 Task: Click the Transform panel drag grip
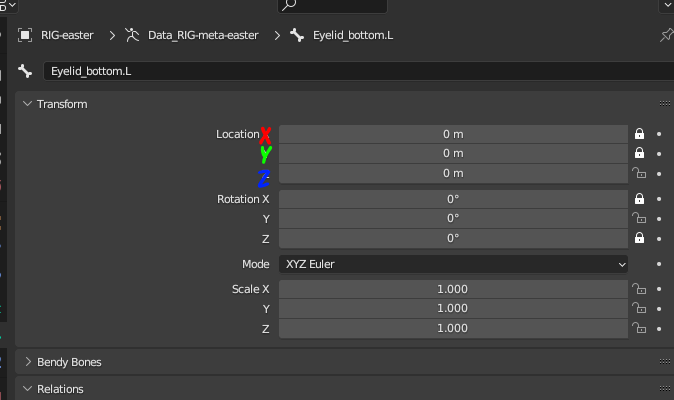coord(665,104)
